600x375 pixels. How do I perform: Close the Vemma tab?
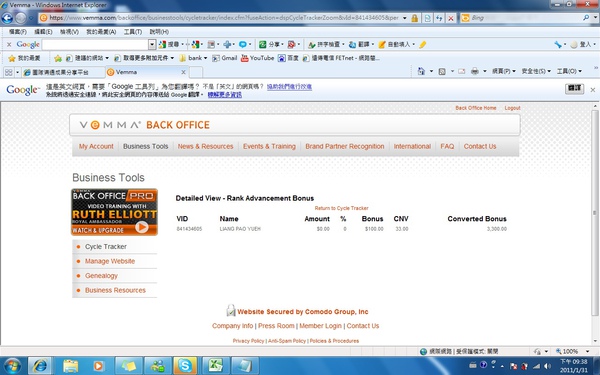pyautogui.click(x=183, y=72)
